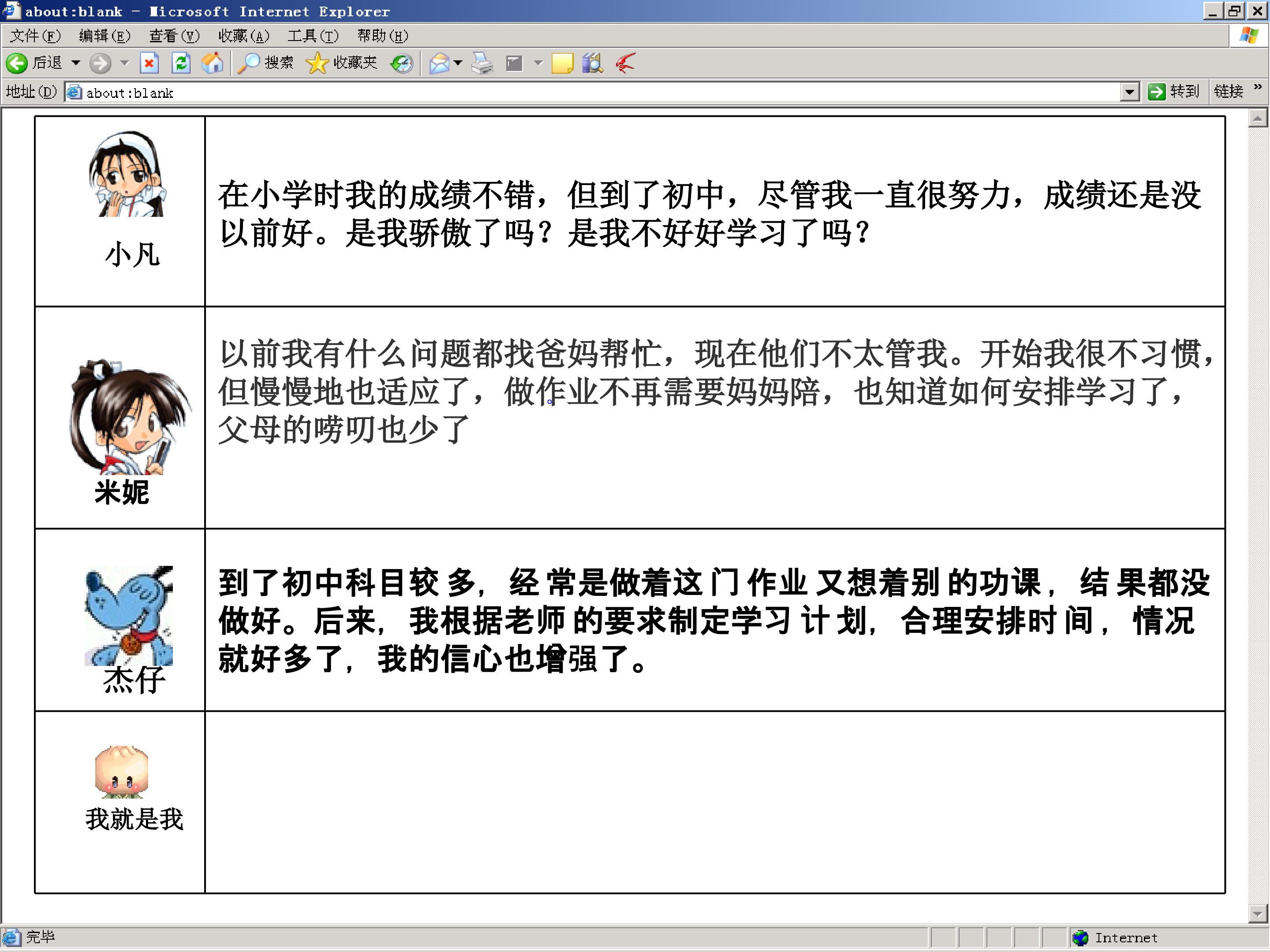Click the 杰仔 blue dog avatar

129,616
